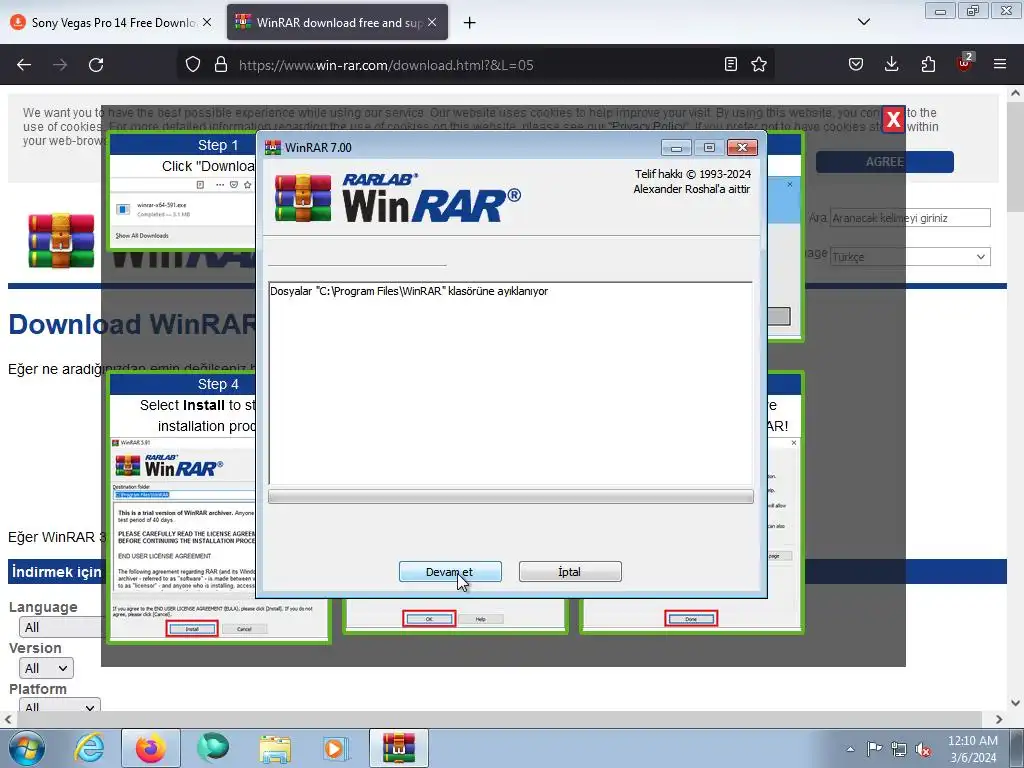Click the site padlock security icon
This screenshot has width=1024, height=768.
[x=221, y=65]
